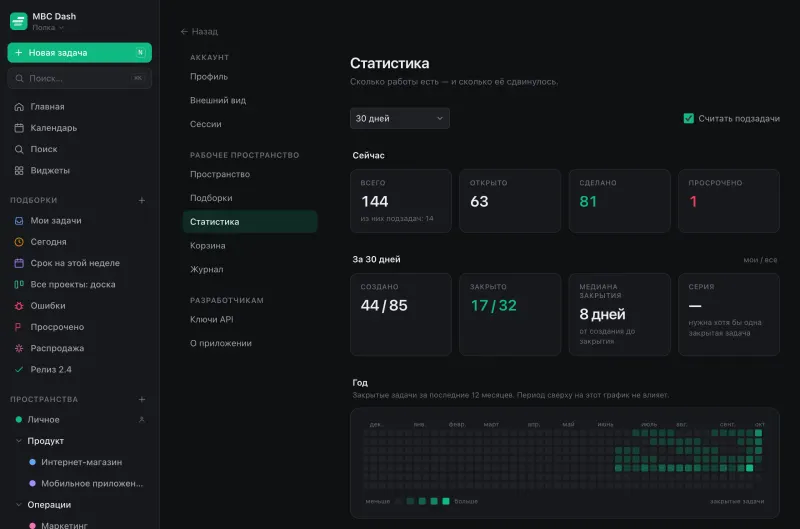Click the Распродажа sparkle icon

coord(19,348)
